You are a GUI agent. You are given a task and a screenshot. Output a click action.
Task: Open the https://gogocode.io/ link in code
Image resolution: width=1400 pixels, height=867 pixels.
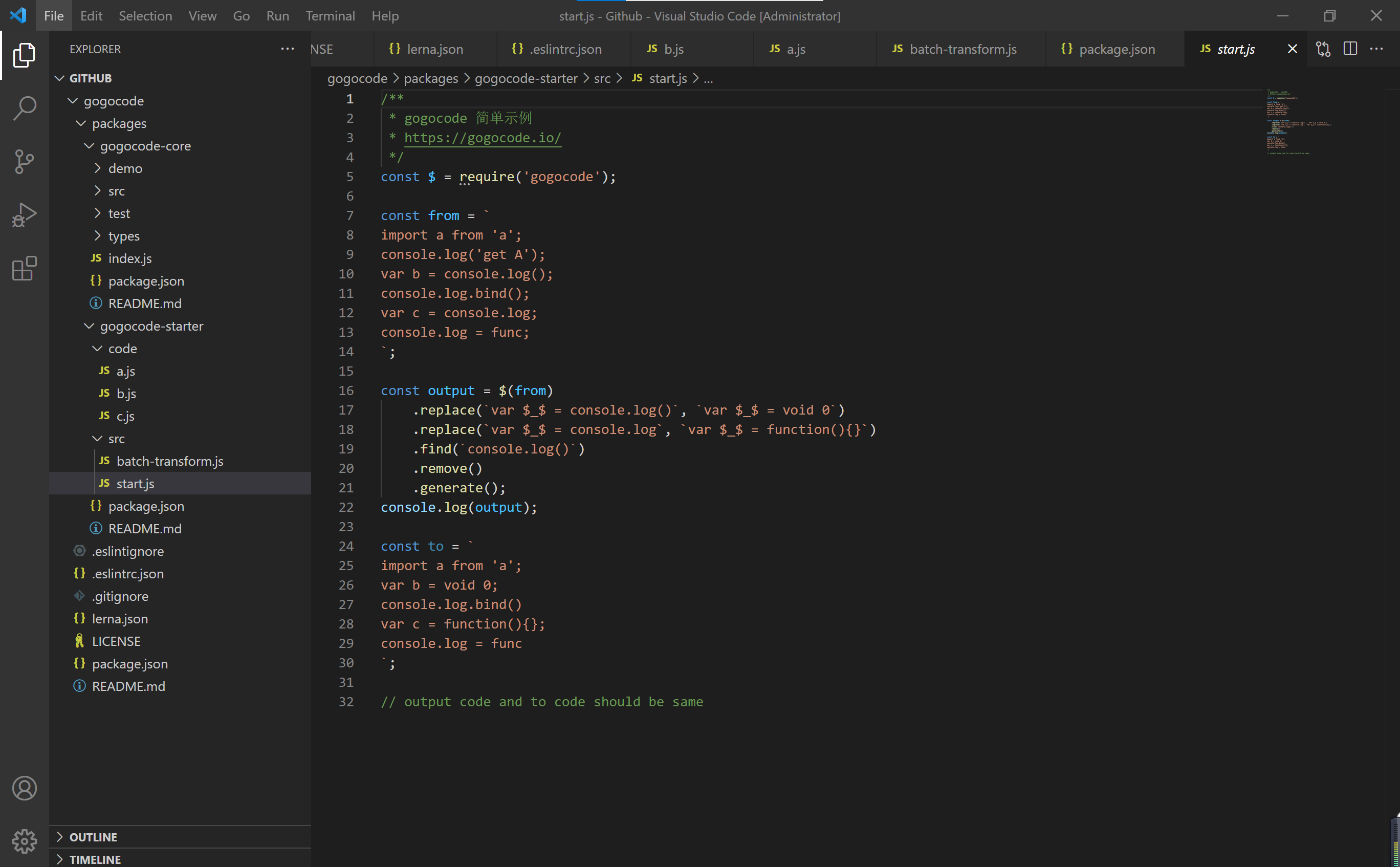482,138
